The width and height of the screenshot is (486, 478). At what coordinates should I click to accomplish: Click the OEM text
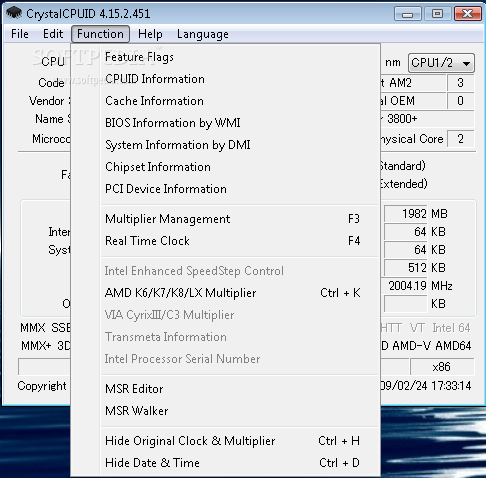[402, 101]
